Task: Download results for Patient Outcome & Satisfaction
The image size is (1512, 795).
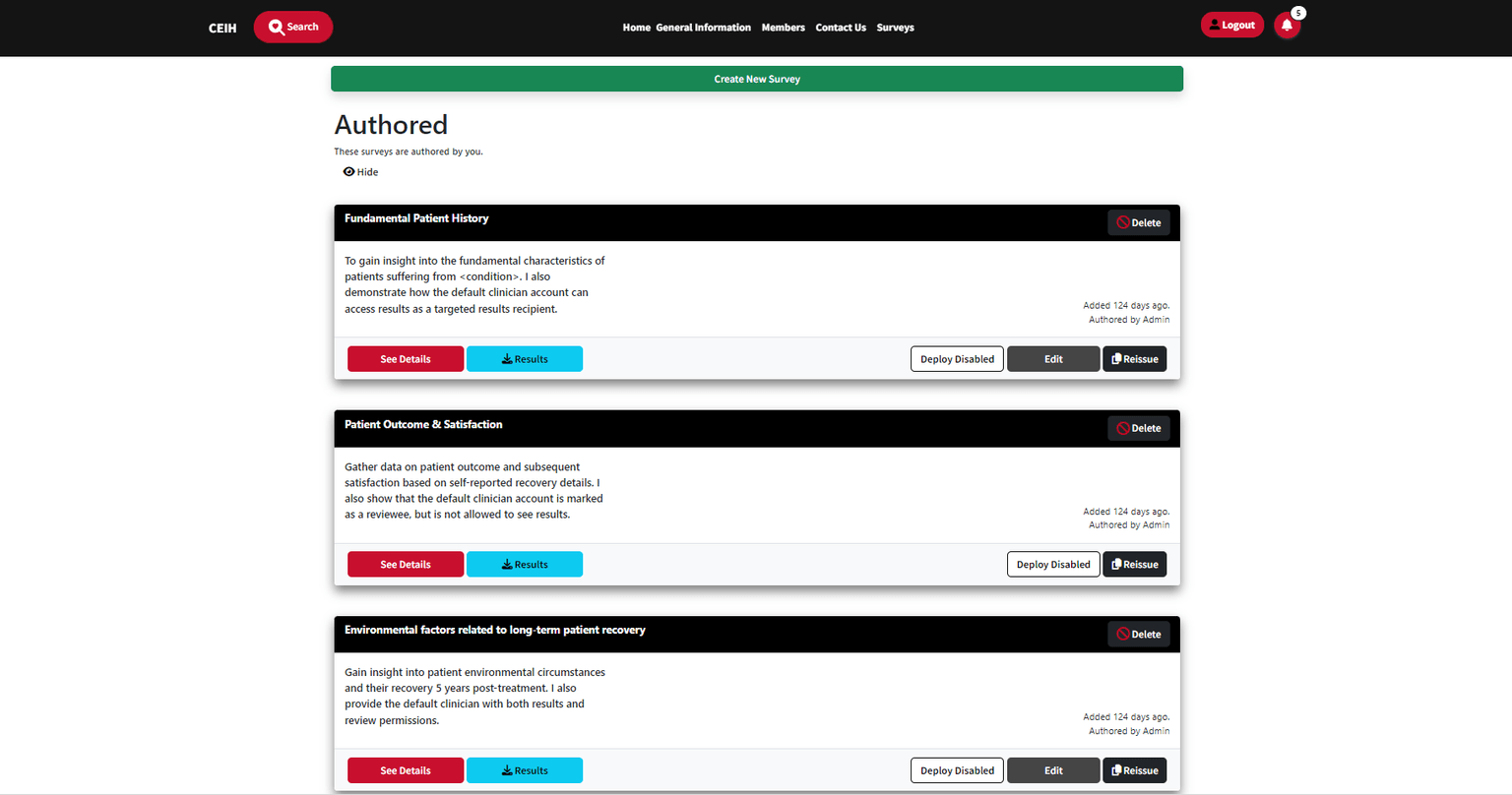Action: 524,565
